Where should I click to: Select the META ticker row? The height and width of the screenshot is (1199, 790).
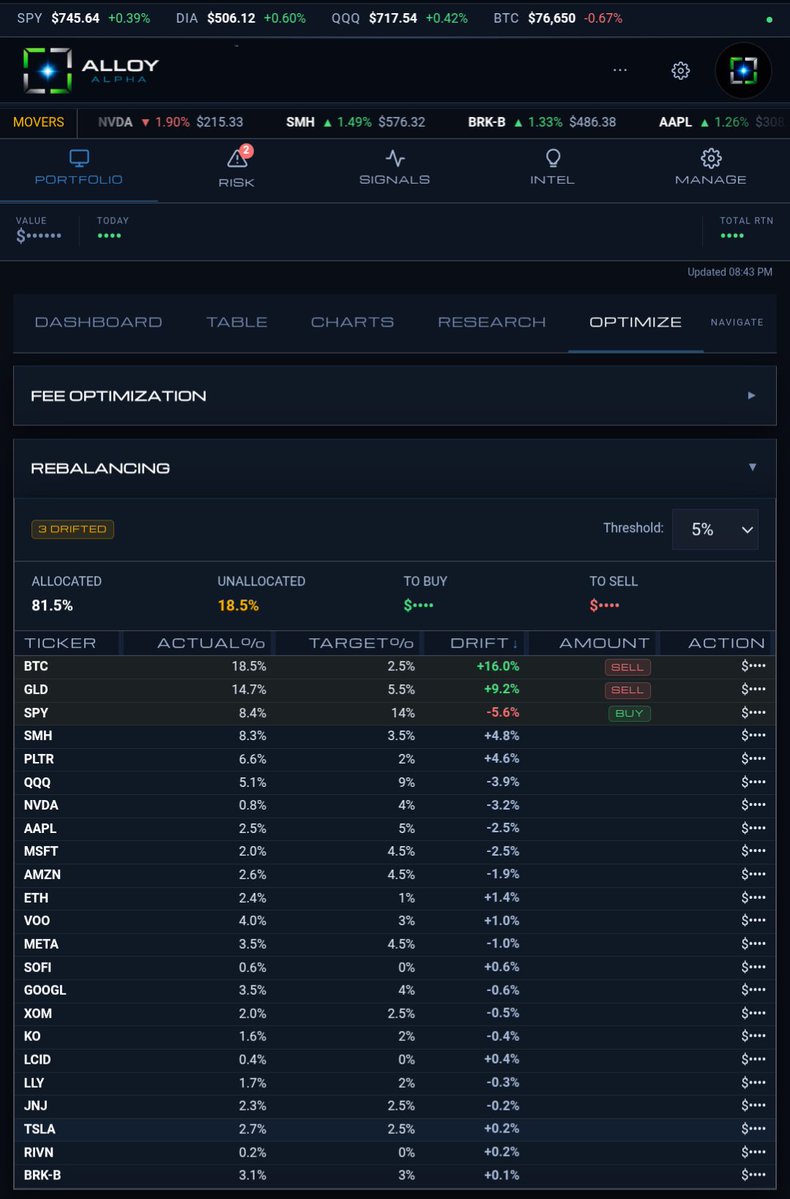pyautogui.click(x=395, y=944)
